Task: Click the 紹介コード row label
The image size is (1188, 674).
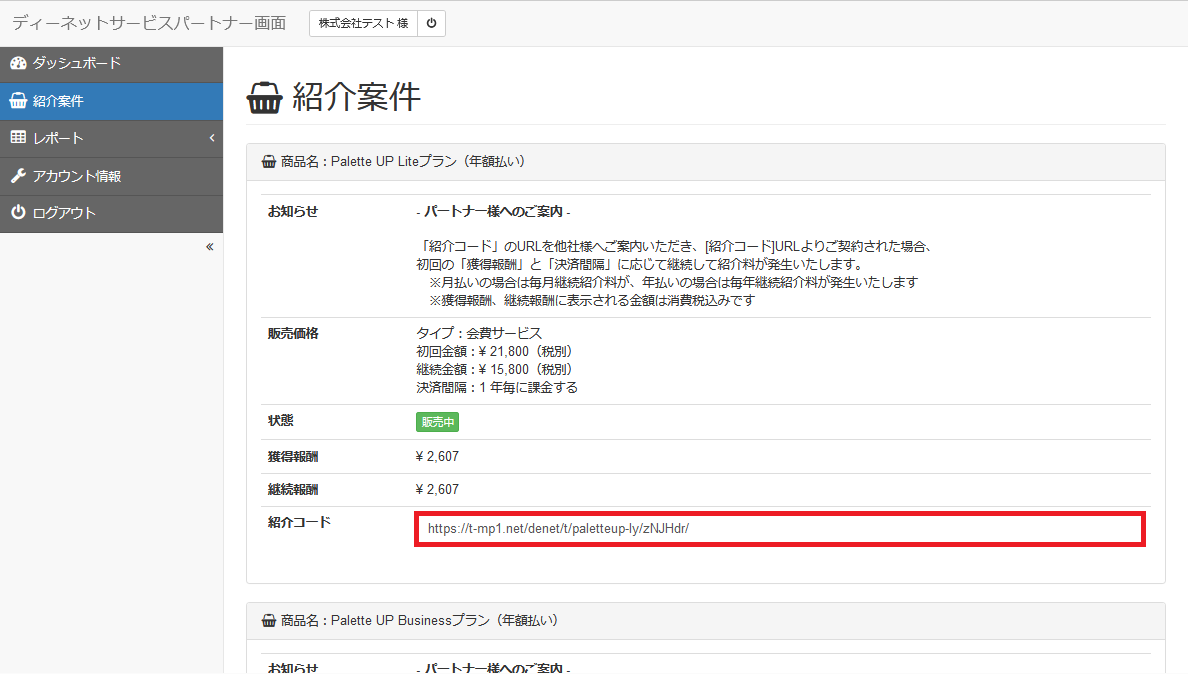Action: click(299, 523)
